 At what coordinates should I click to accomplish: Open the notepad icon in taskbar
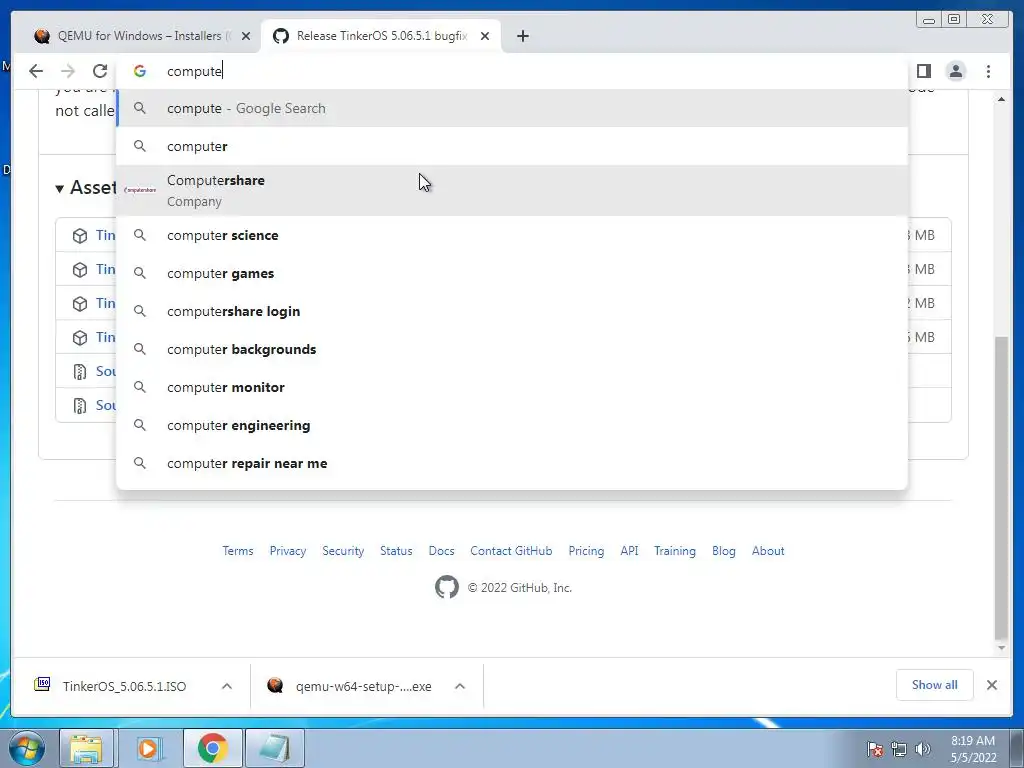pos(275,748)
